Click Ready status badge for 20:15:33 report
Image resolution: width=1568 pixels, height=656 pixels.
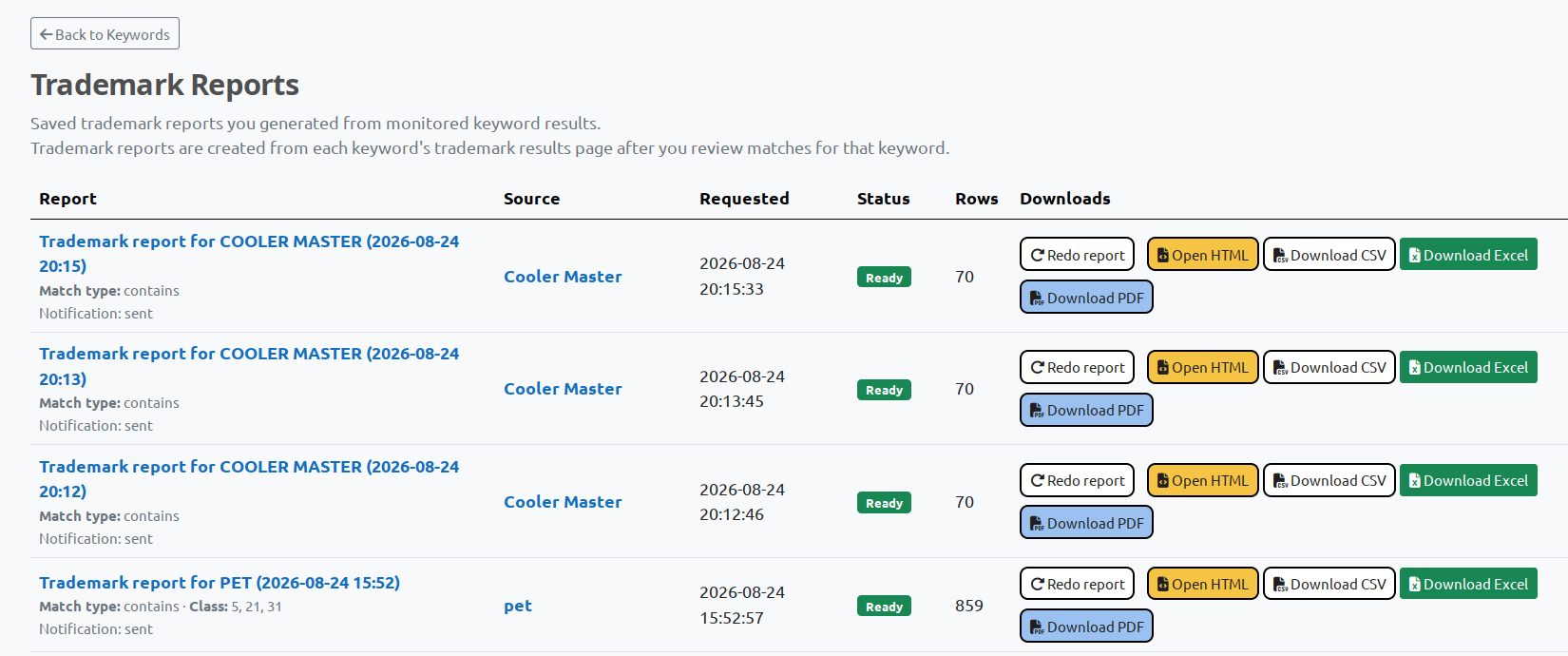[x=884, y=277]
